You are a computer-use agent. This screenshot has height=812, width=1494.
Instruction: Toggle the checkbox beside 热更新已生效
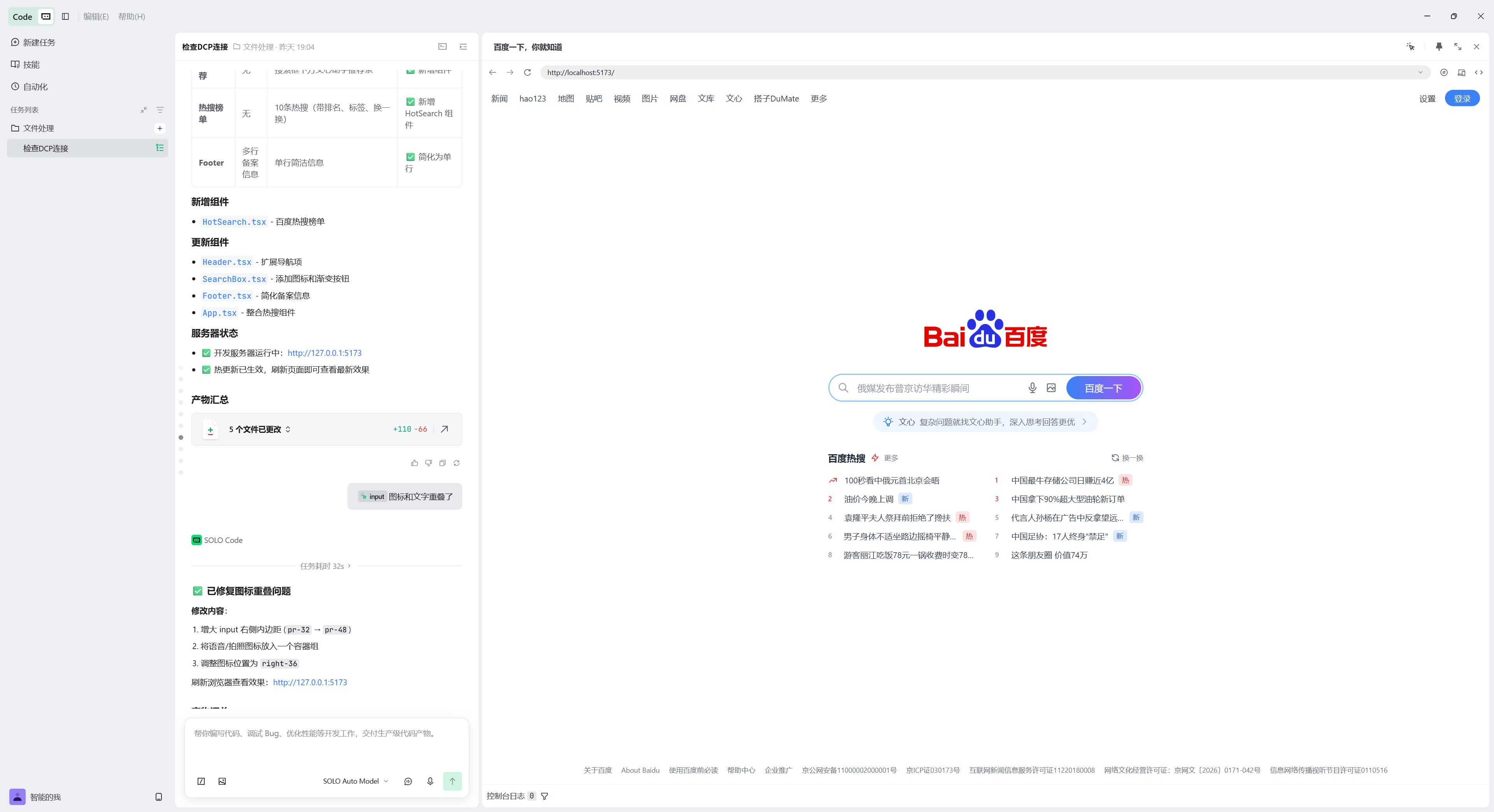pos(206,369)
